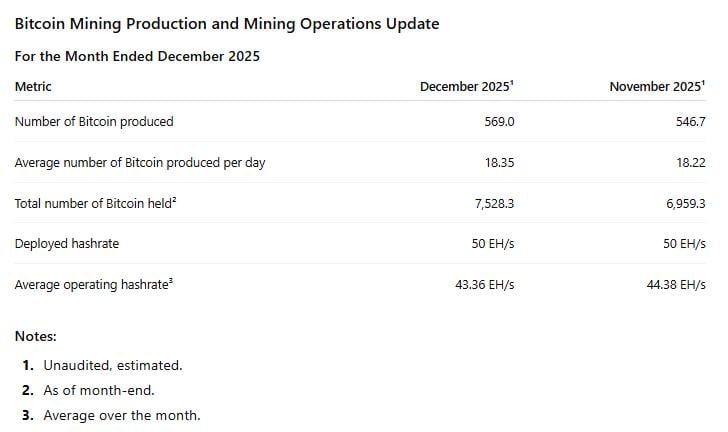Select the December 2025 column header
This screenshot has height=432, width=728.
[x=467, y=87]
